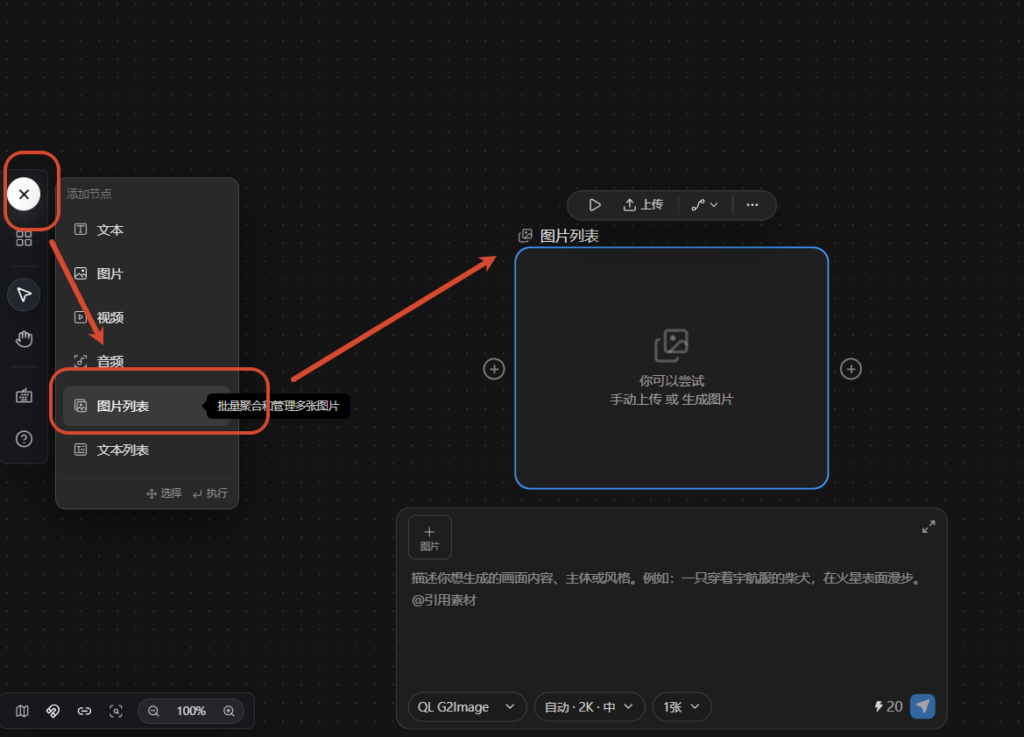Click the 图片列表 node title
Viewport: 1024px width, 737px height.
pos(569,236)
